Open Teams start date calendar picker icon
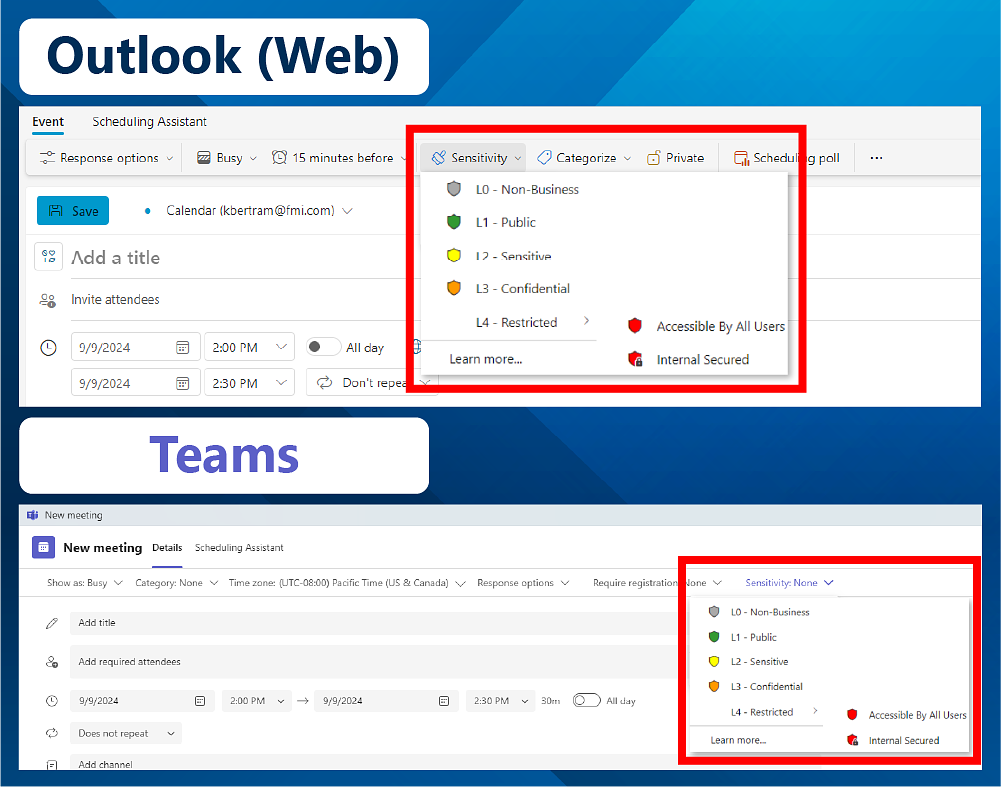The height and width of the screenshot is (787, 1001). tap(200, 701)
